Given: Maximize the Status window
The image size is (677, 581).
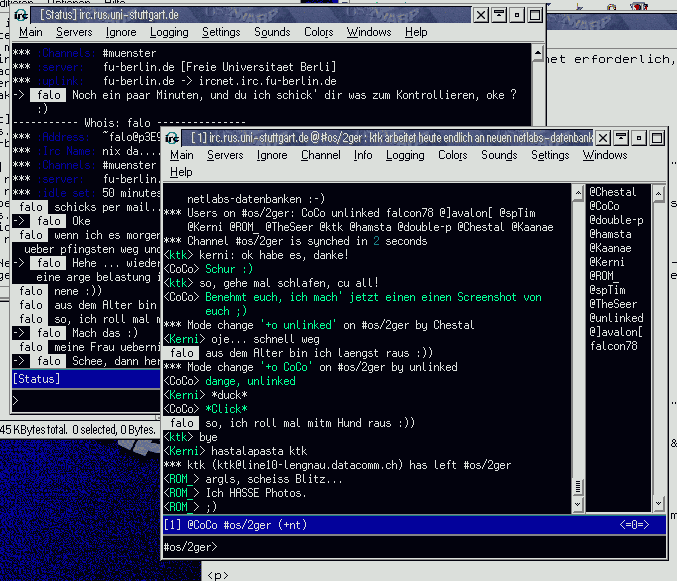Looking at the screenshot, I should (x=536, y=14).
